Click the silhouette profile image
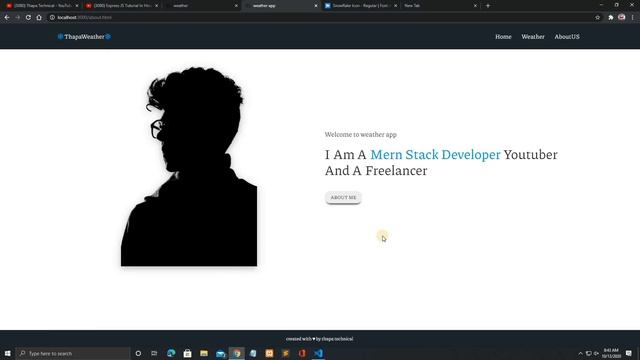Screen dimensions: 640x360 point(189,167)
